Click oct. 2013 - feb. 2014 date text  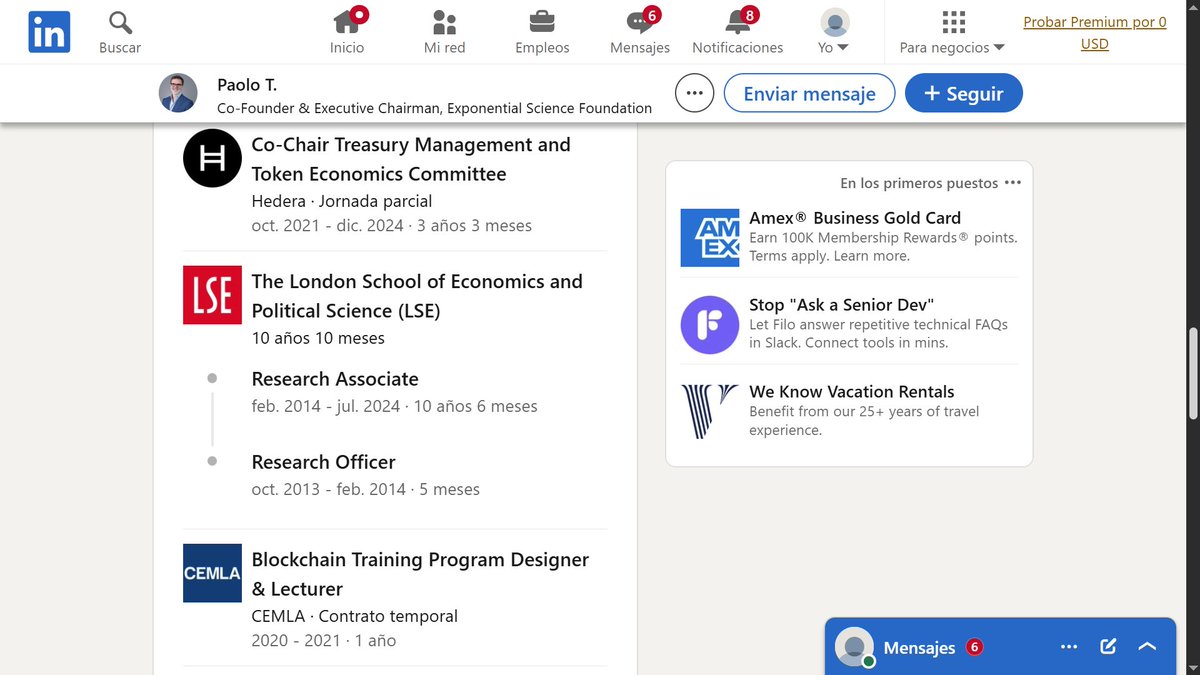click(366, 489)
